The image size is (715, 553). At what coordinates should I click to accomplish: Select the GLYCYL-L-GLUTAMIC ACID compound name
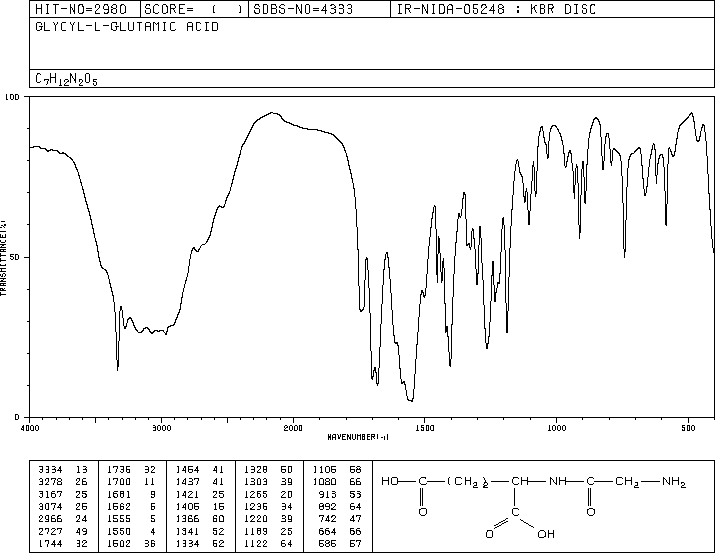point(127,27)
